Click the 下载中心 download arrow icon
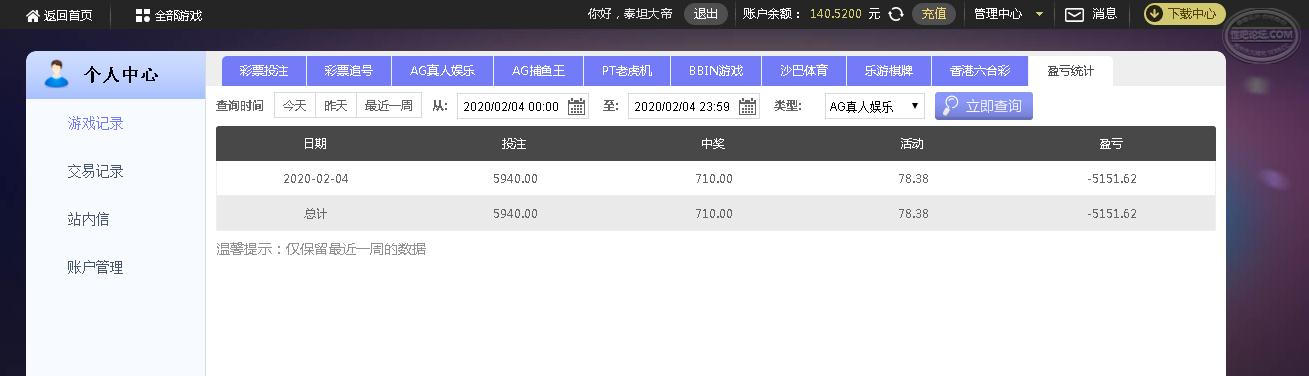 pos(1154,14)
